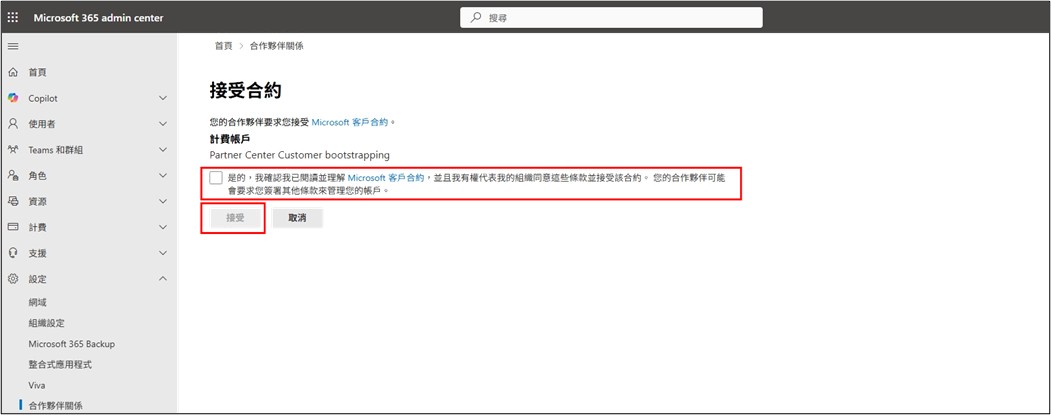Click the 首頁 home icon in sidebar
Image resolution: width=1051 pixels, height=415 pixels.
13,72
